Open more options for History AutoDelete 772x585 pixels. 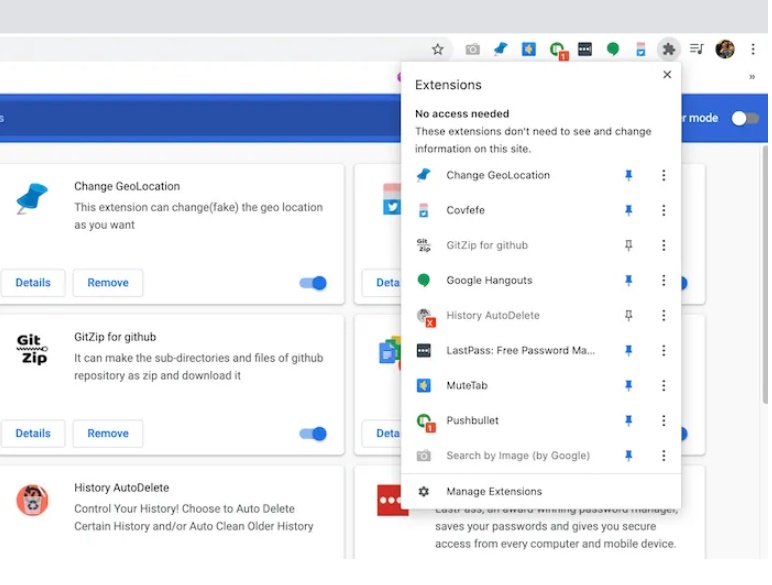tap(663, 315)
